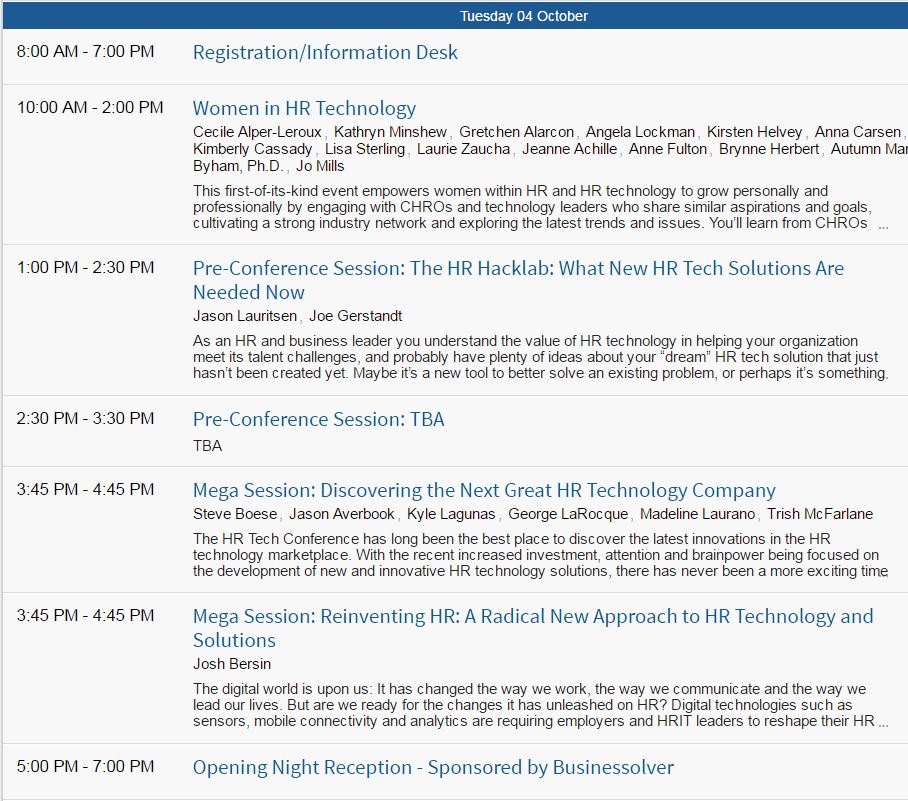Select speaker Trish McFarlane
Image resolution: width=908 pixels, height=801 pixels.
(820, 514)
